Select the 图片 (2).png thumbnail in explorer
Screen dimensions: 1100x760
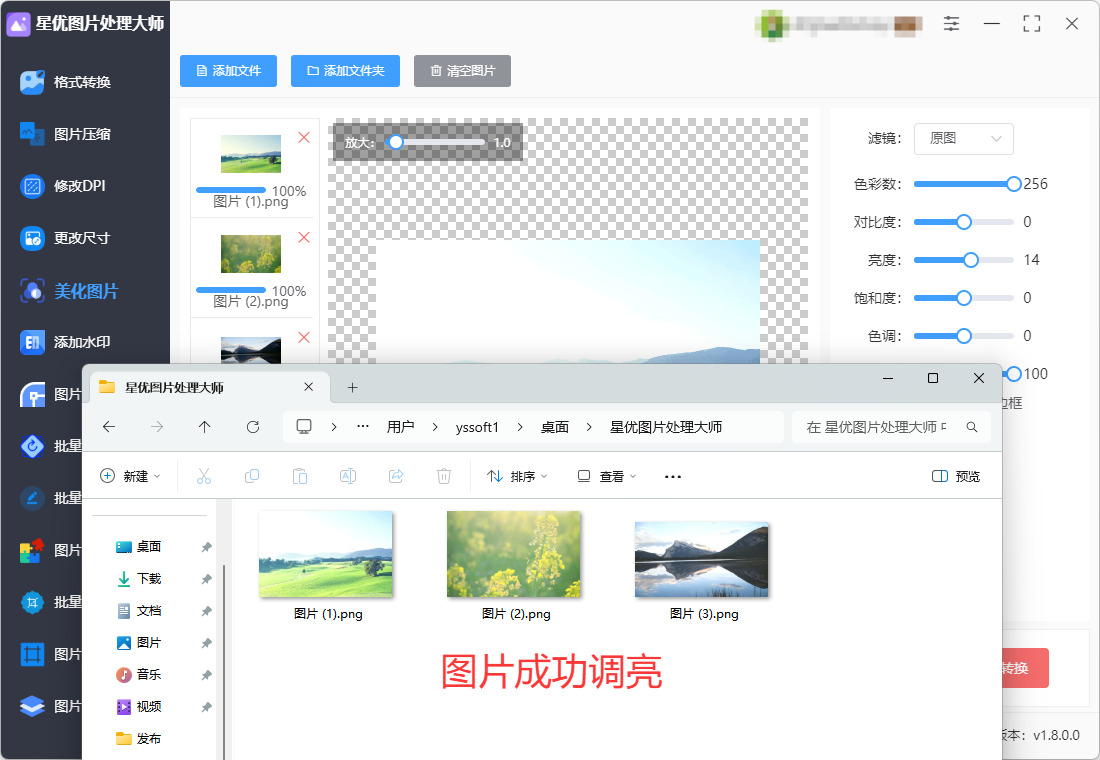pyautogui.click(x=514, y=554)
